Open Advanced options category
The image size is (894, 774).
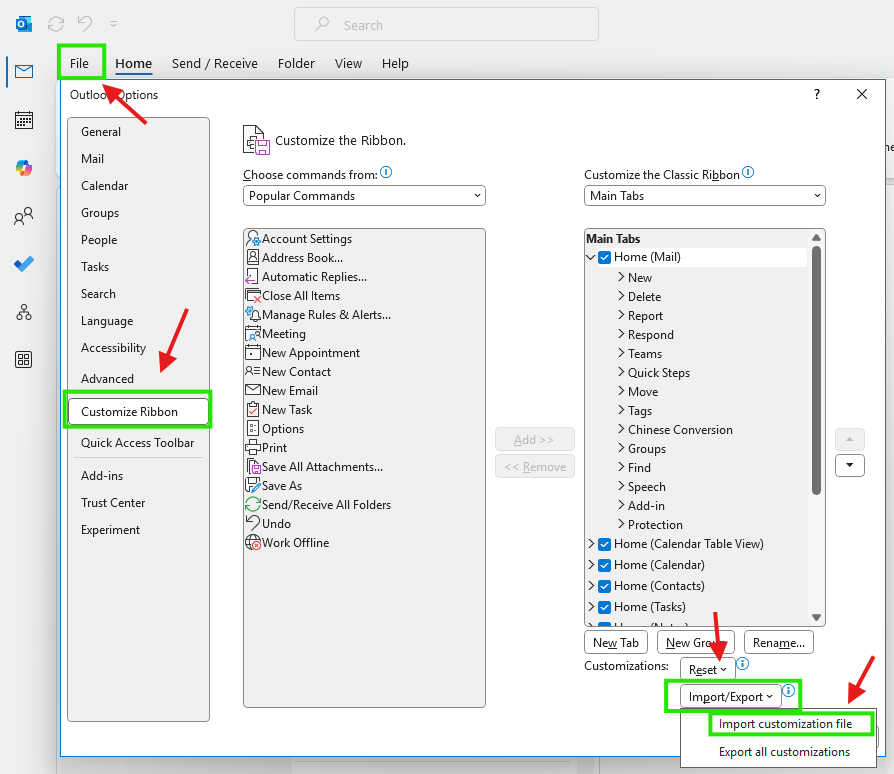click(x=107, y=378)
